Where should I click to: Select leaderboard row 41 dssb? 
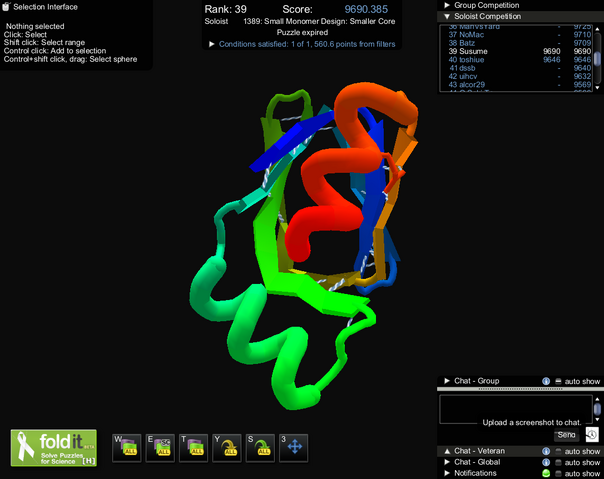pos(519,68)
